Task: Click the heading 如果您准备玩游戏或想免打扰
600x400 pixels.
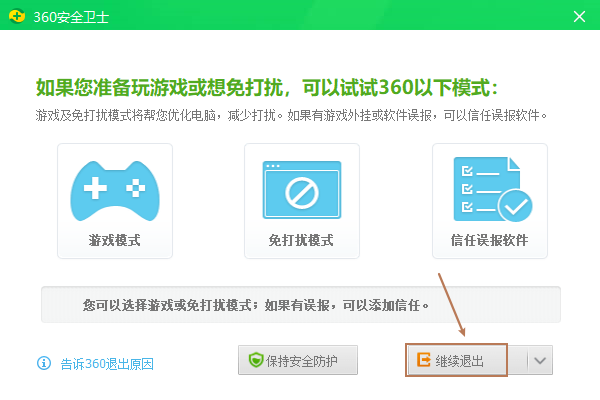Action: tap(160, 87)
